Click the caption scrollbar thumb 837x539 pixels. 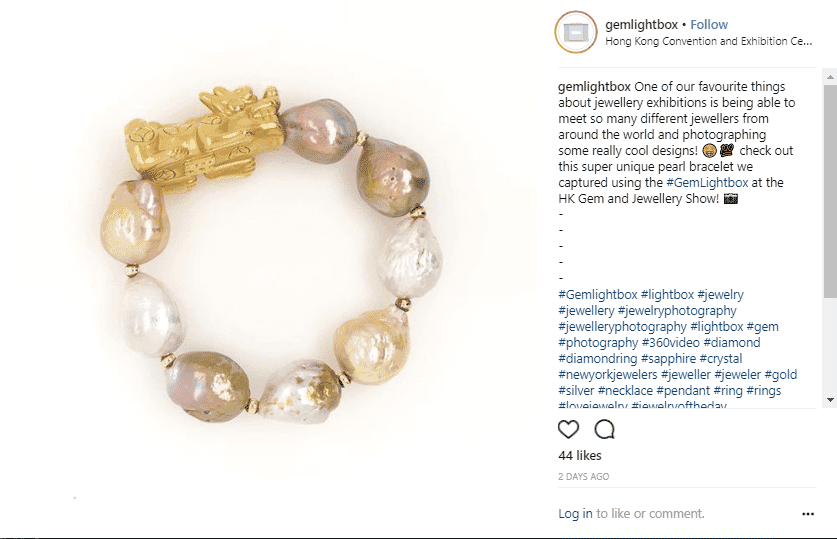830,191
